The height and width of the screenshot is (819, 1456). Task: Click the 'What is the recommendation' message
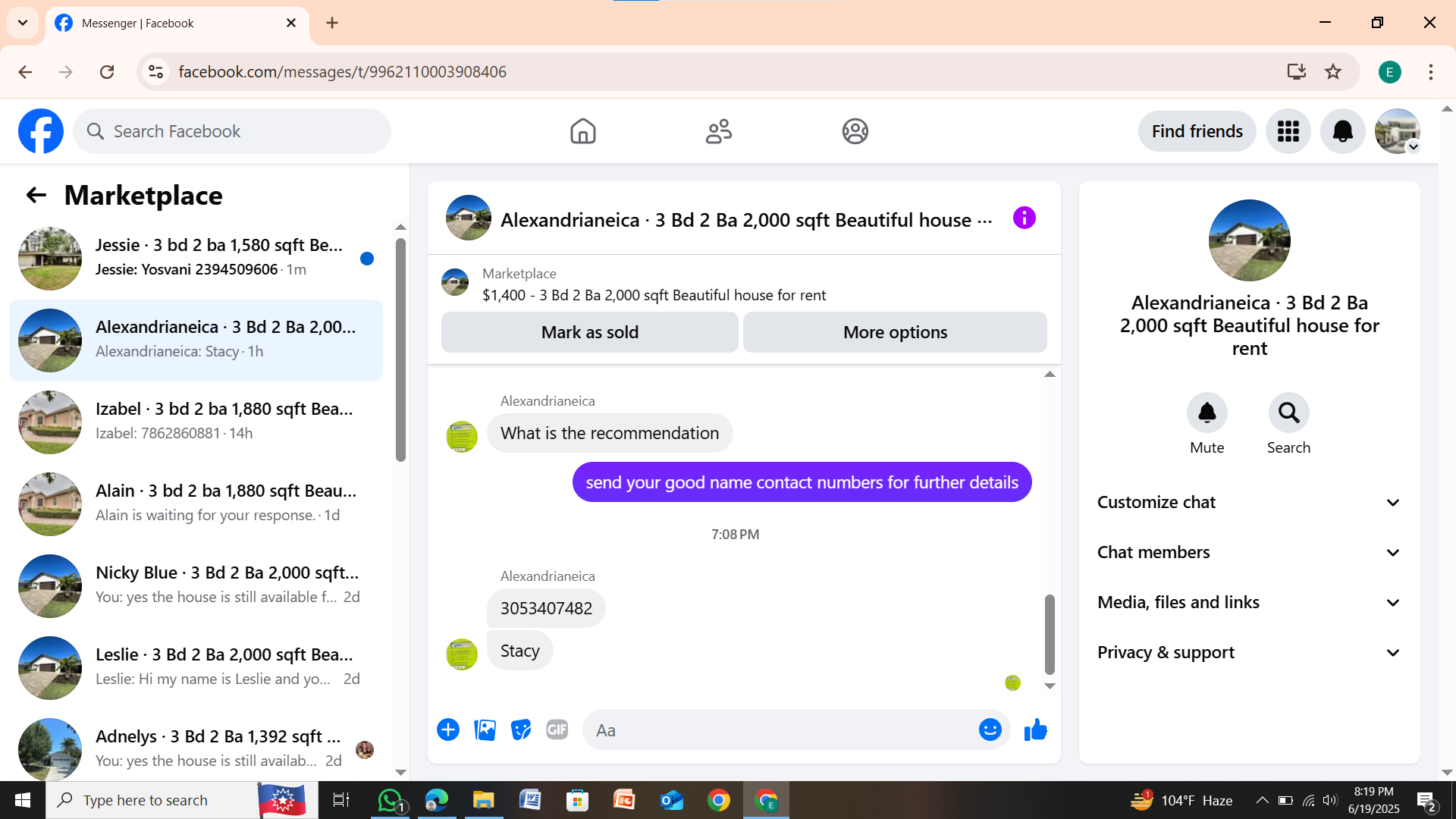point(610,433)
